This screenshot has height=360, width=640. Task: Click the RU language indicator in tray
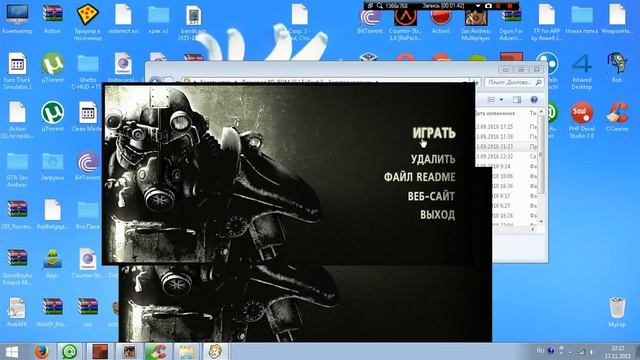pyautogui.click(x=540, y=351)
